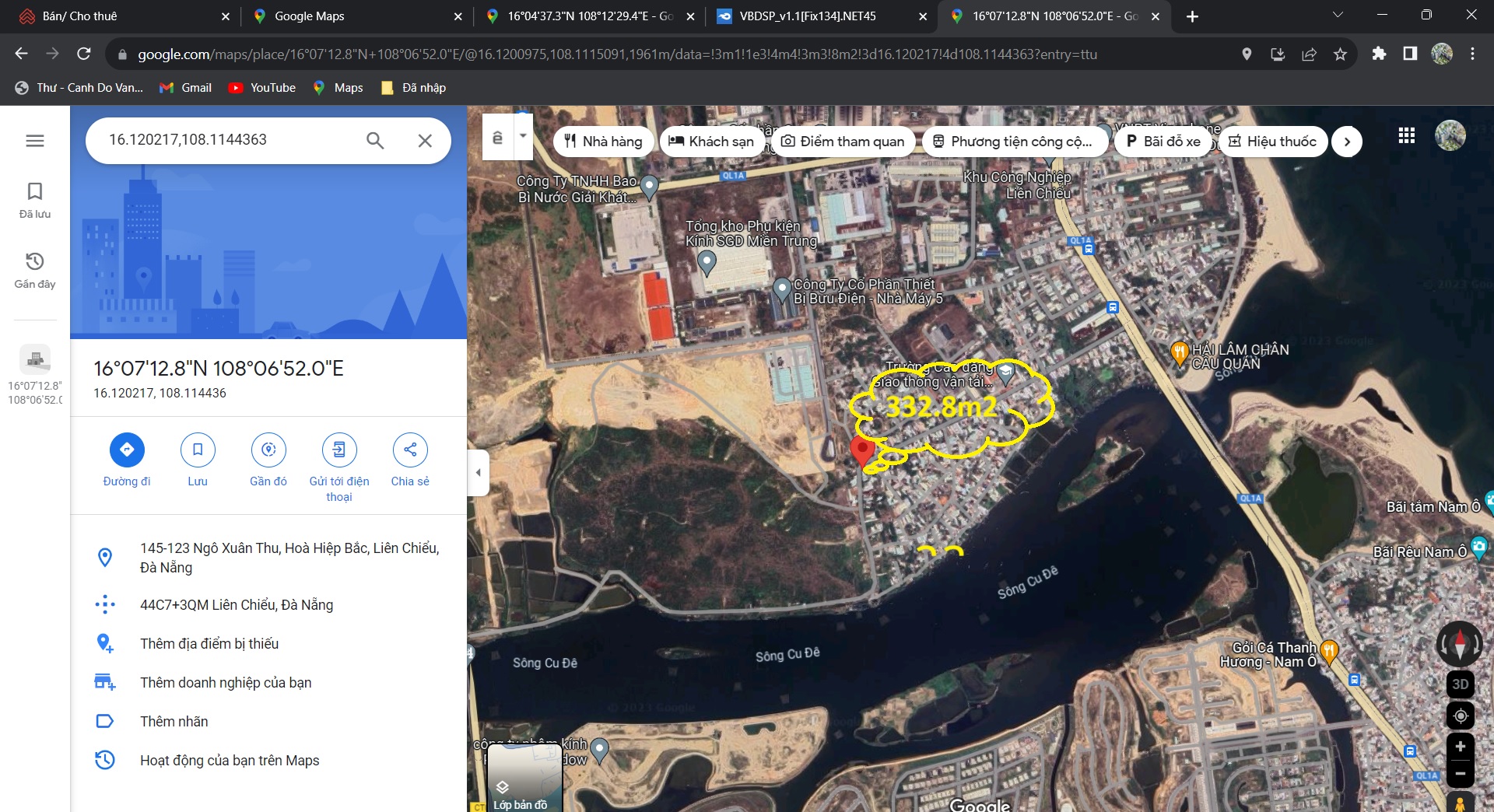Collapse the side panel arrow
This screenshot has height=812, width=1494.
click(x=479, y=472)
